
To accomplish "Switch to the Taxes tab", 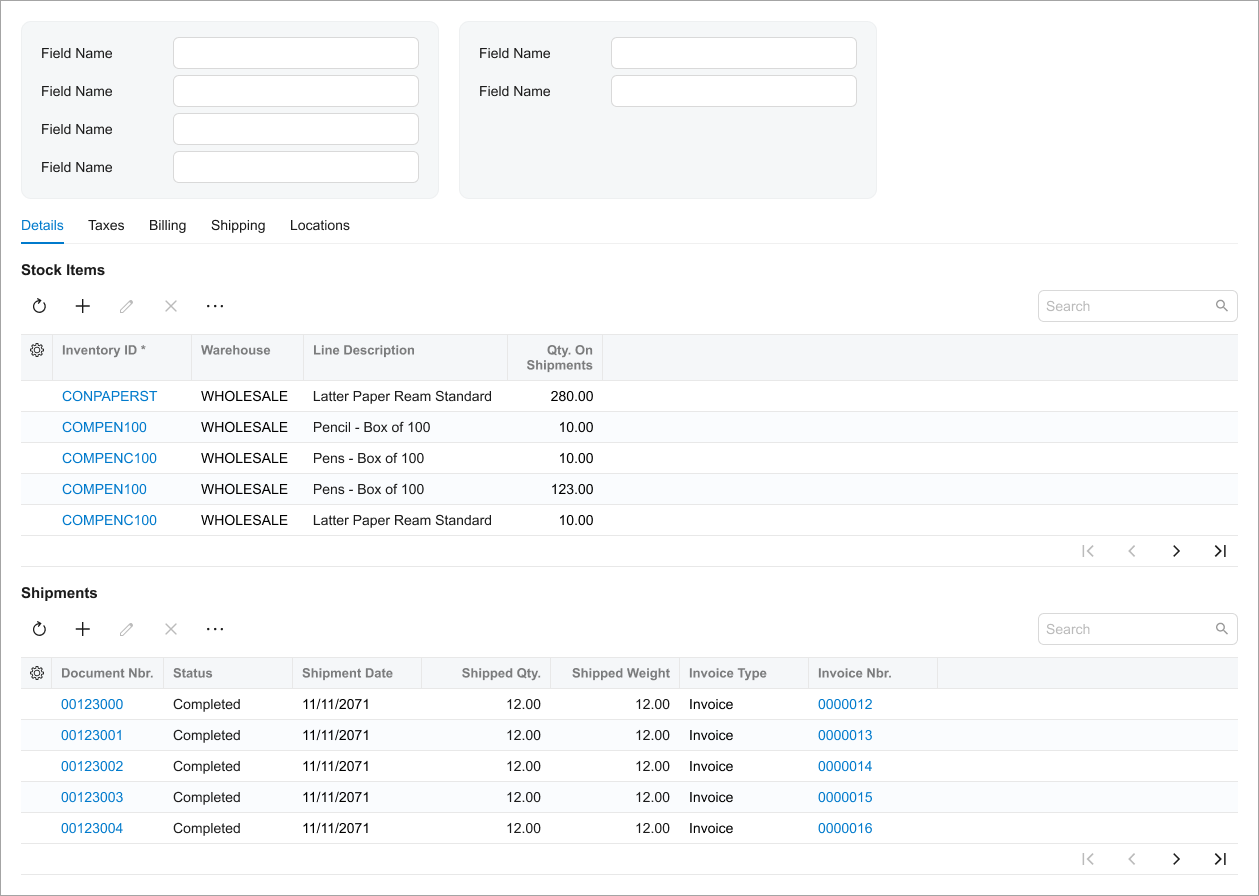I will (106, 225).
